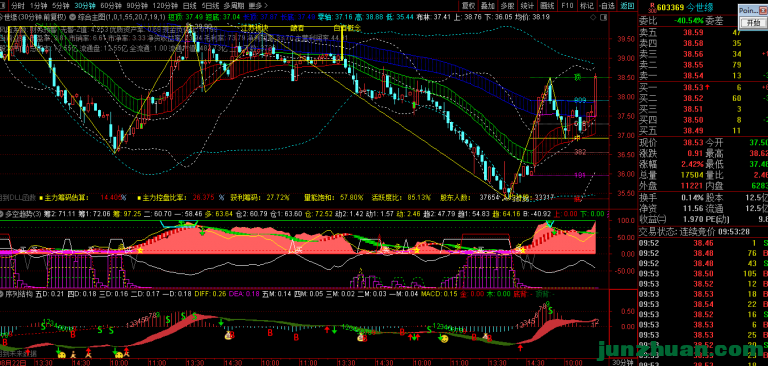The image size is (768, 366).
Task: Toggle 叠加 overlay mode
Action: [x=487, y=6]
